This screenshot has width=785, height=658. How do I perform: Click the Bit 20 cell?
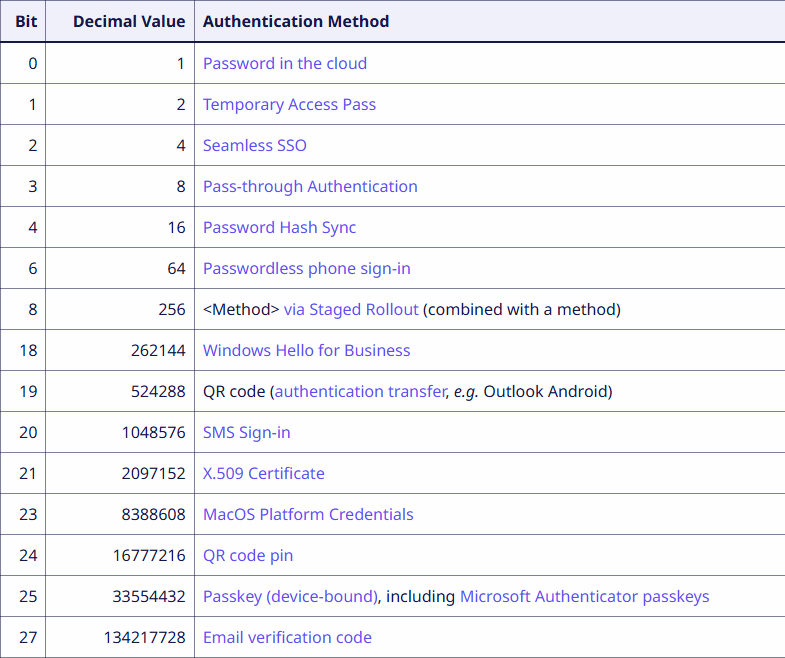23,433
